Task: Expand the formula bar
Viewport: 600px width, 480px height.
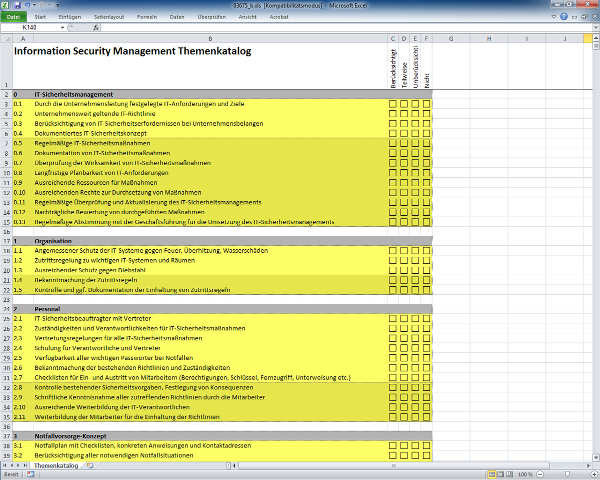Action: [593, 28]
